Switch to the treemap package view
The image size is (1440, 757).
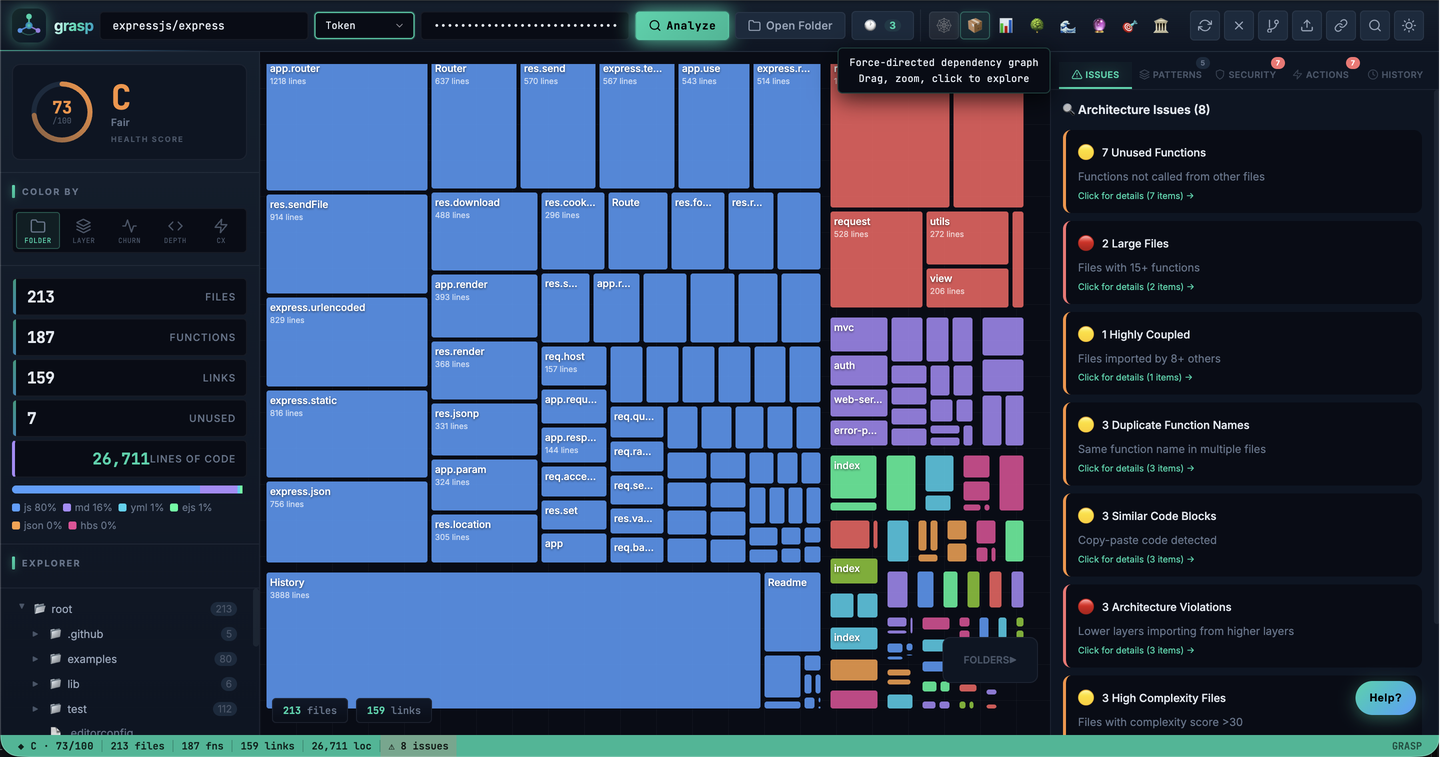tap(977, 25)
